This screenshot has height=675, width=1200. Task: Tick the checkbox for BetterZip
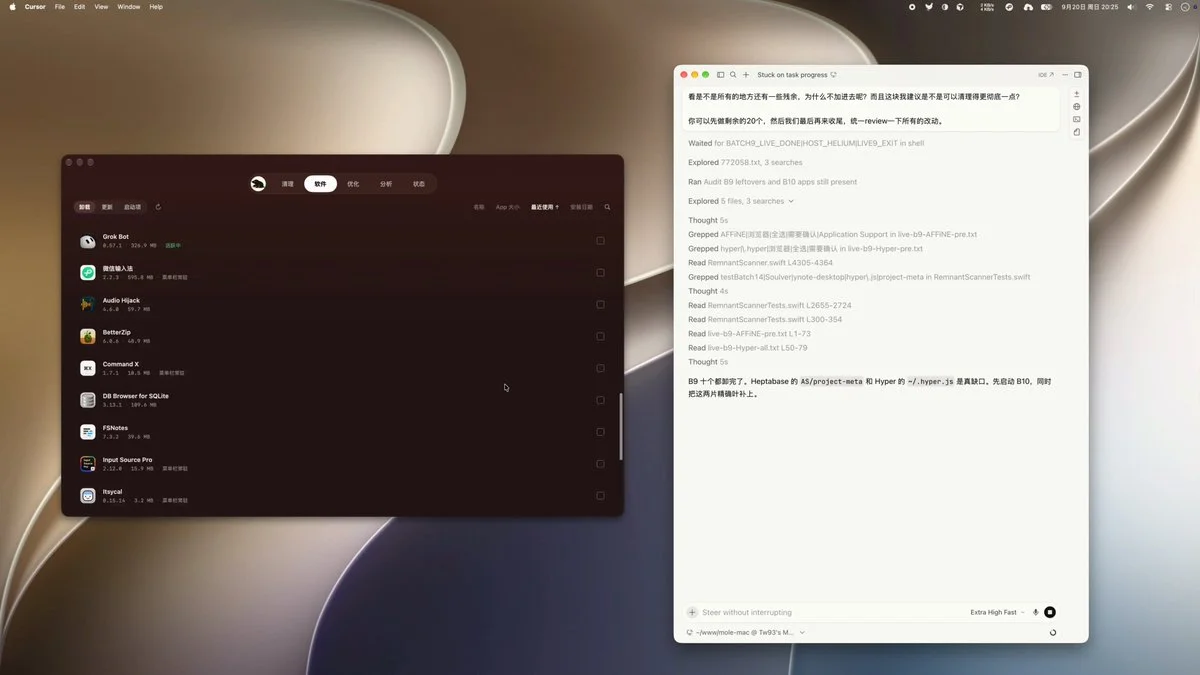600,336
